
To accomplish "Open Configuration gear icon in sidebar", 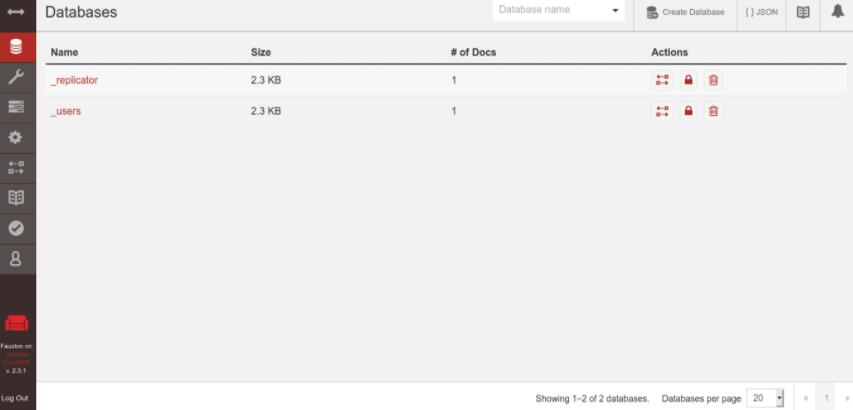I will click(17, 138).
